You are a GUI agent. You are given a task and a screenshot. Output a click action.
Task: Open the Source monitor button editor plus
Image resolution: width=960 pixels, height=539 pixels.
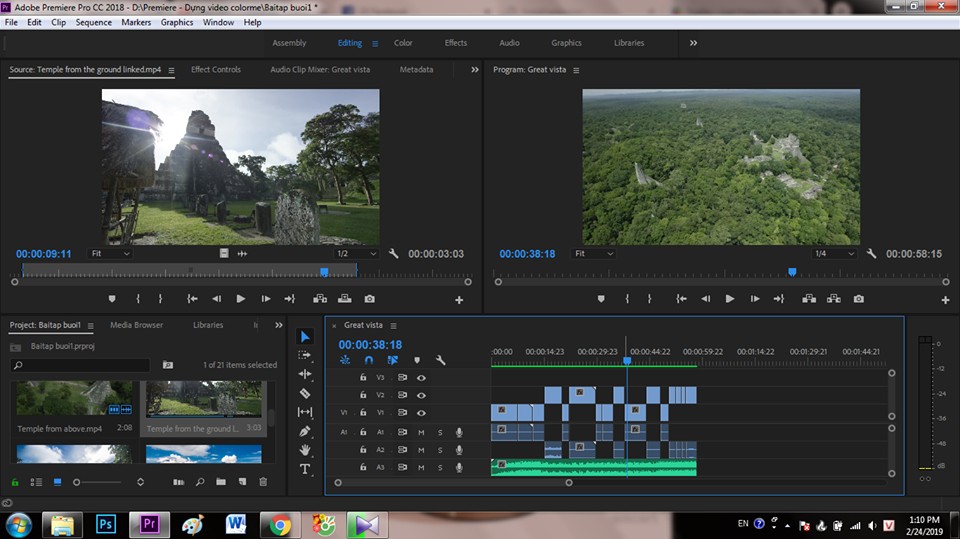pos(459,300)
